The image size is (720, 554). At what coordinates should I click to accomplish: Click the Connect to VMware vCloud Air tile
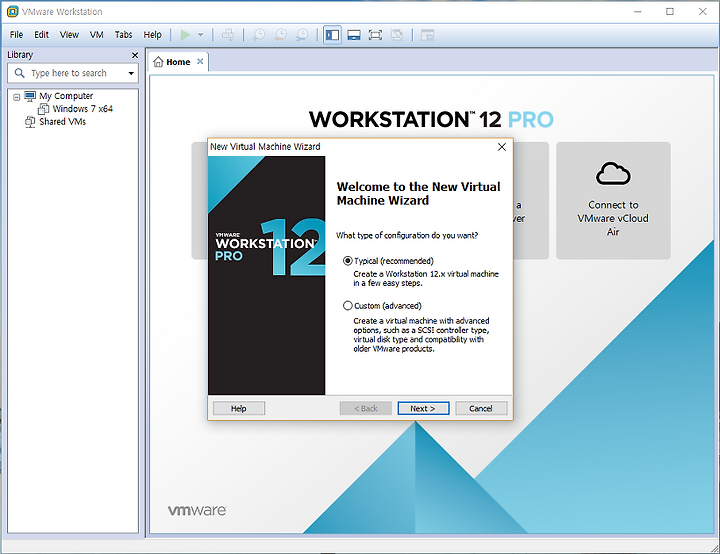point(613,200)
